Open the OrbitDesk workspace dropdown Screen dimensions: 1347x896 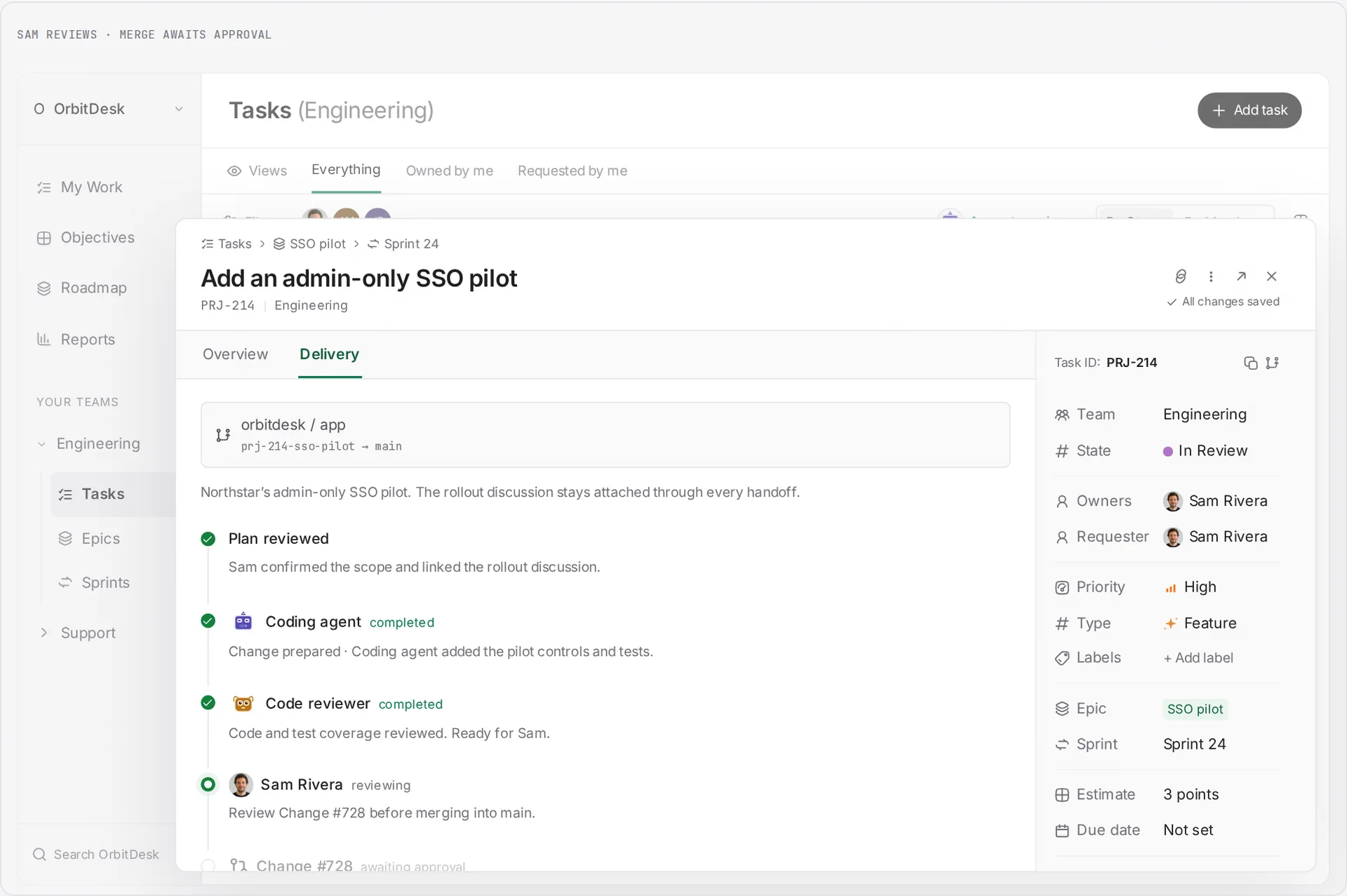pos(109,109)
